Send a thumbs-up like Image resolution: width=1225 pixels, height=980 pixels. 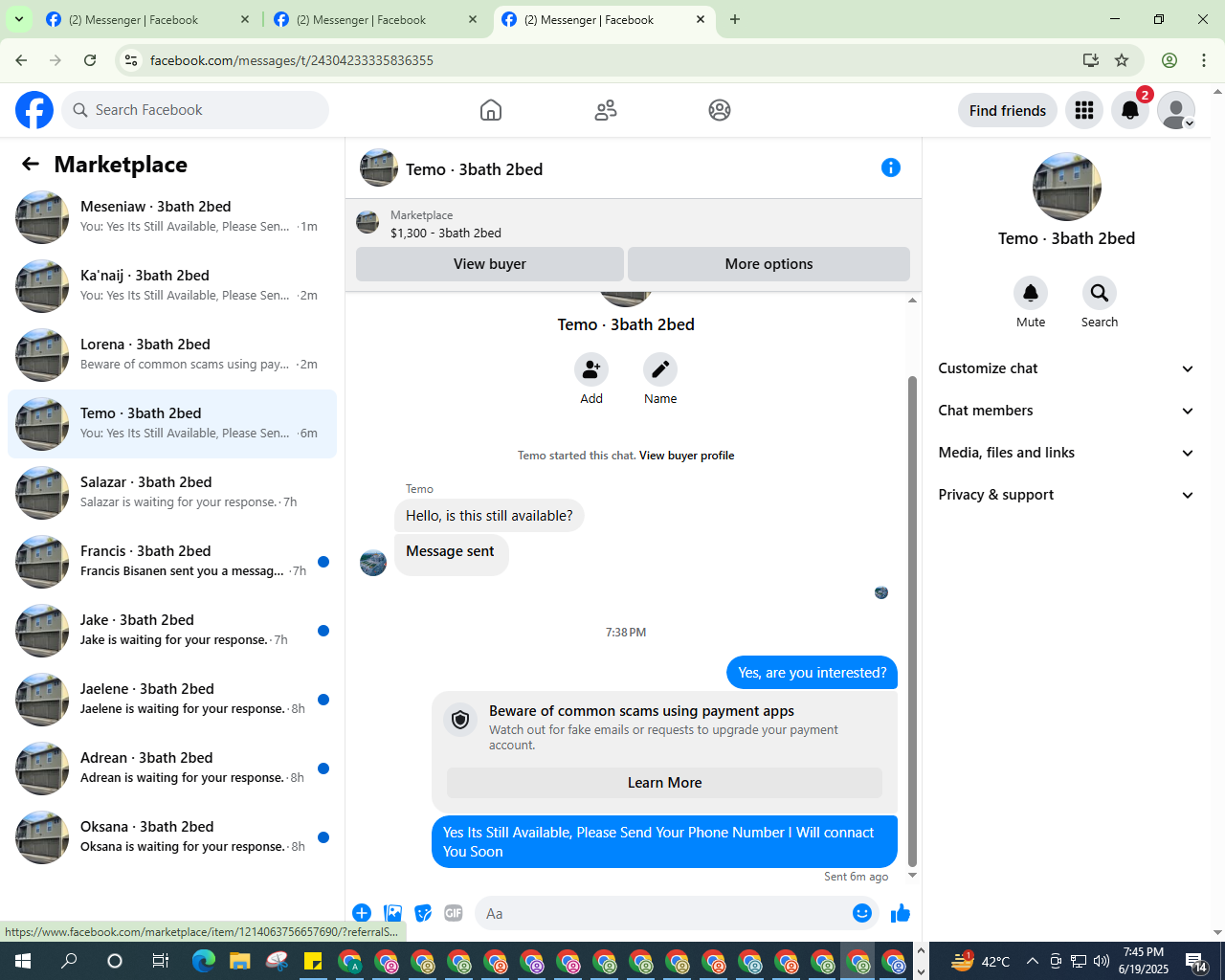(x=901, y=913)
